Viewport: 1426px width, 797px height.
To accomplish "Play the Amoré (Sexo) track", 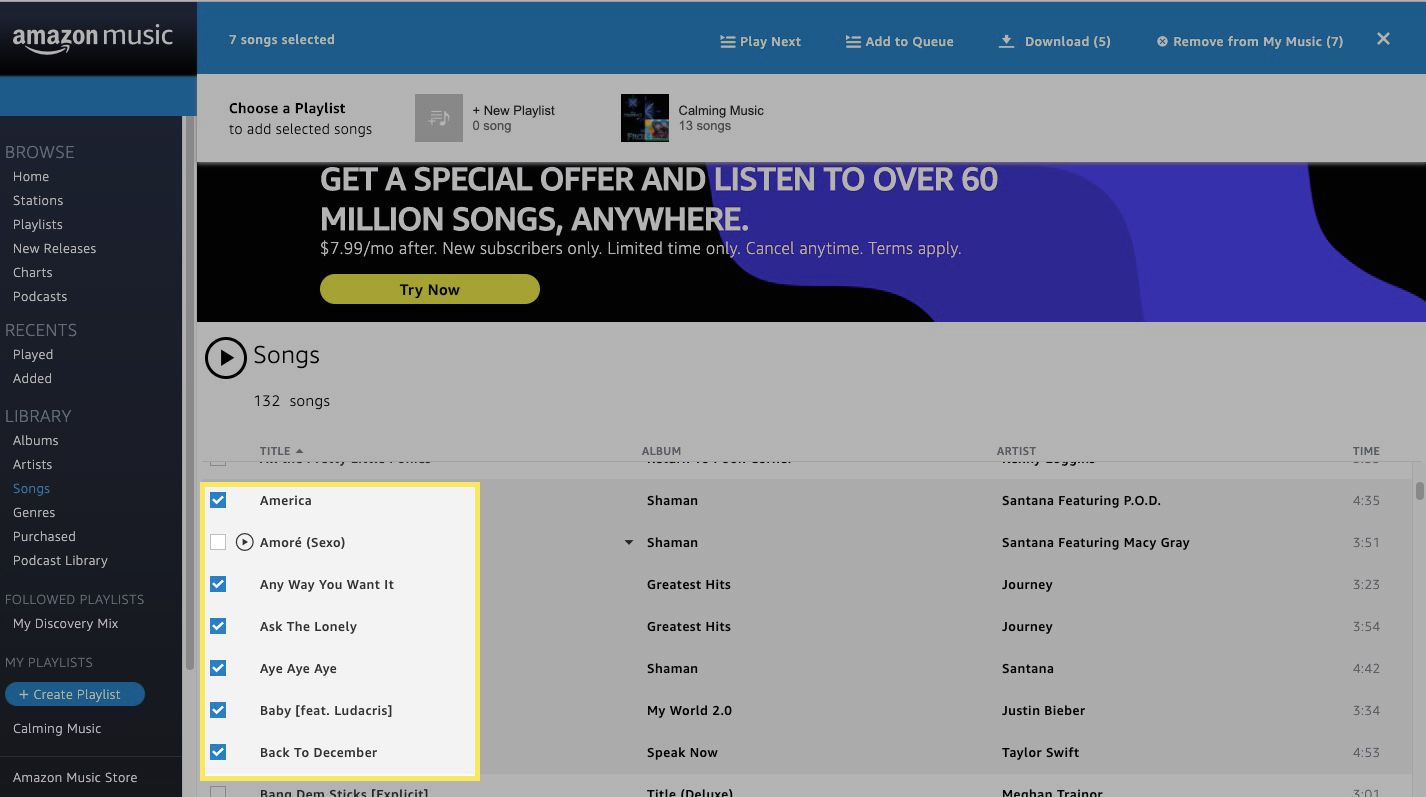I will [x=244, y=542].
